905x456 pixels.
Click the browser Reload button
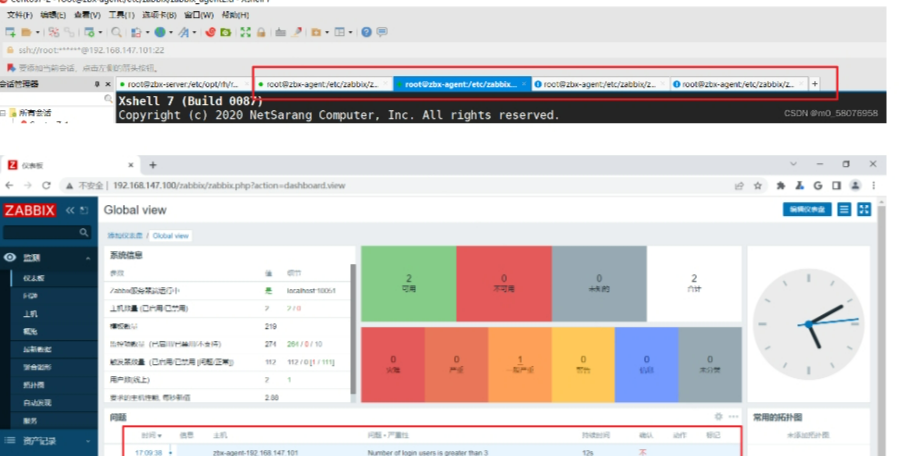[46, 185]
